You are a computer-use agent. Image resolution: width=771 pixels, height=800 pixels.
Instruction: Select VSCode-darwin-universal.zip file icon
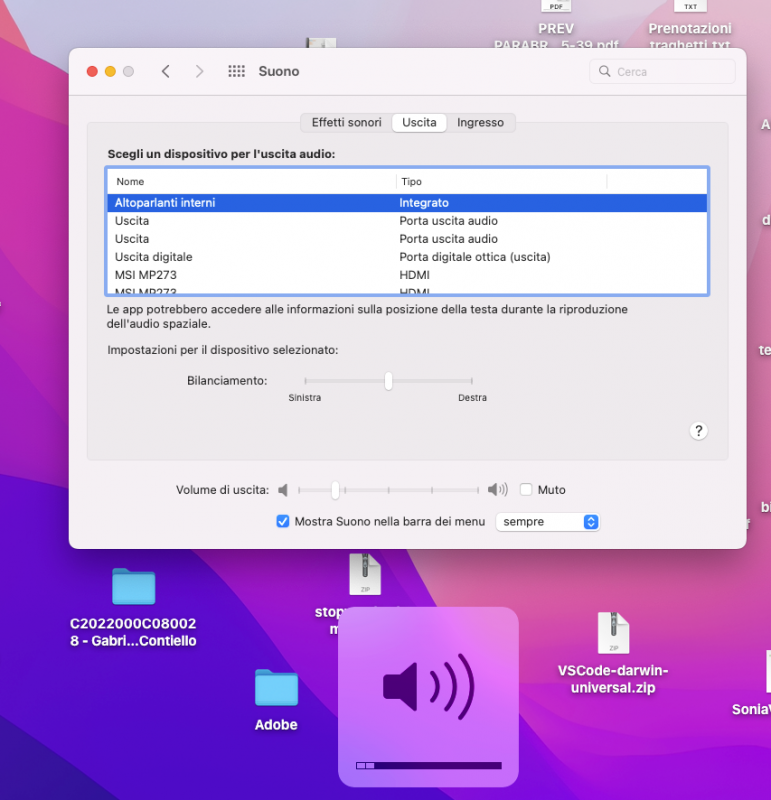pyautogui.click(x=613, y=633)
